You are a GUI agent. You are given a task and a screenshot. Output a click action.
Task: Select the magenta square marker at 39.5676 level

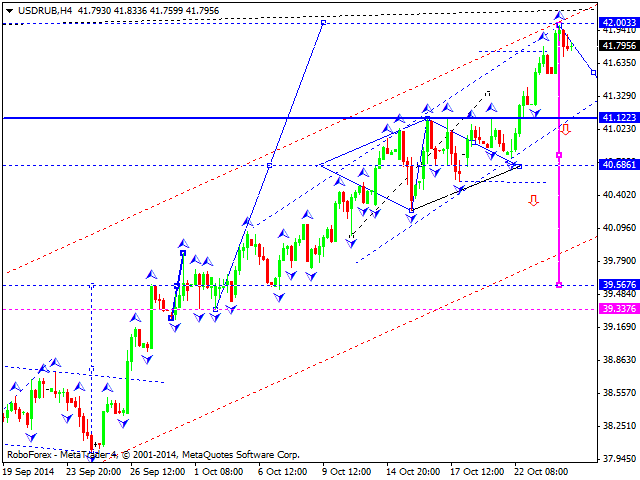[559, 285]
